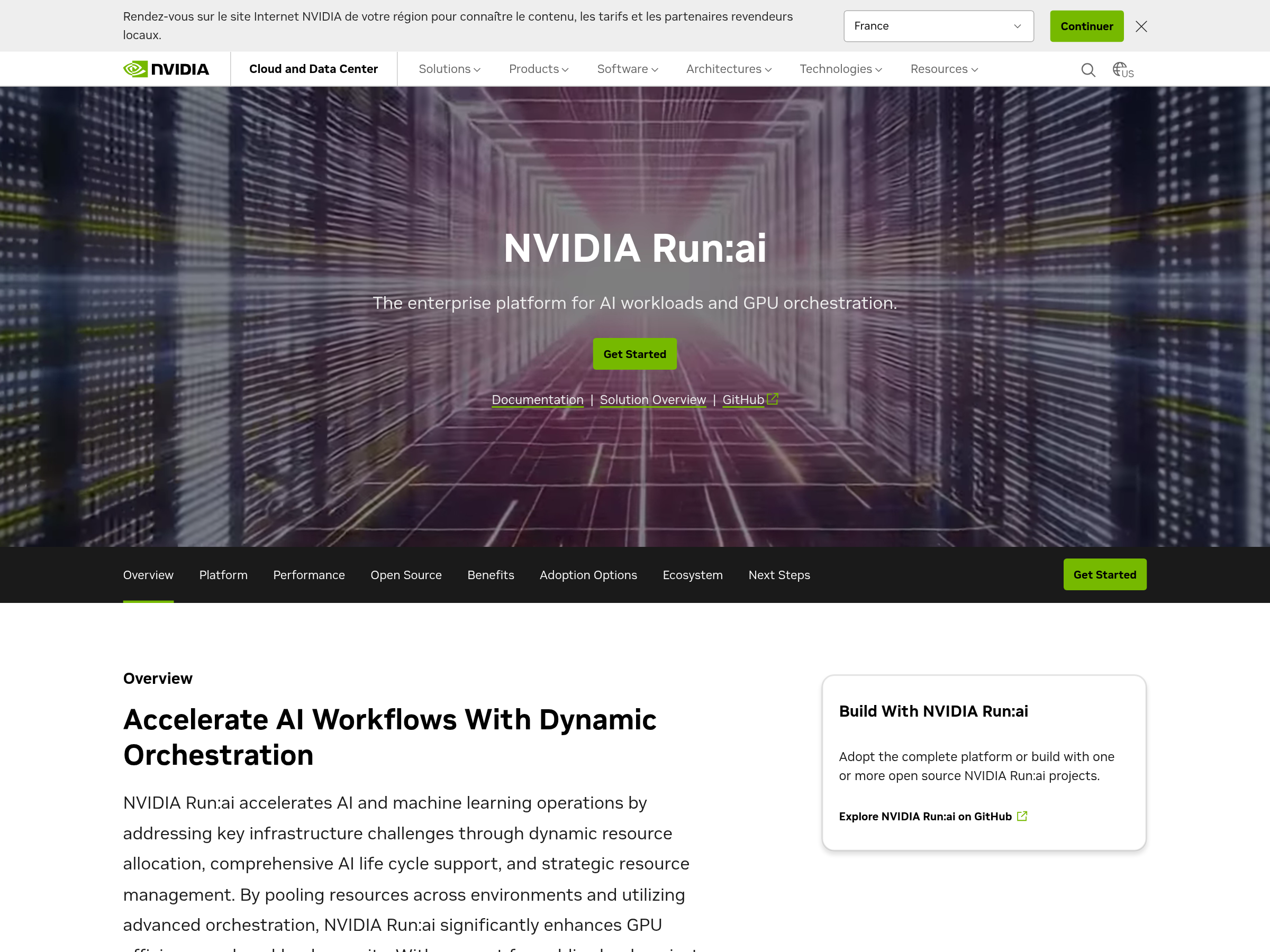Image resolution: width=1270 pixels, height=952 pixels.
Task: Click the NVIDIA Run:ai hero title
Action: pos(634,248)
